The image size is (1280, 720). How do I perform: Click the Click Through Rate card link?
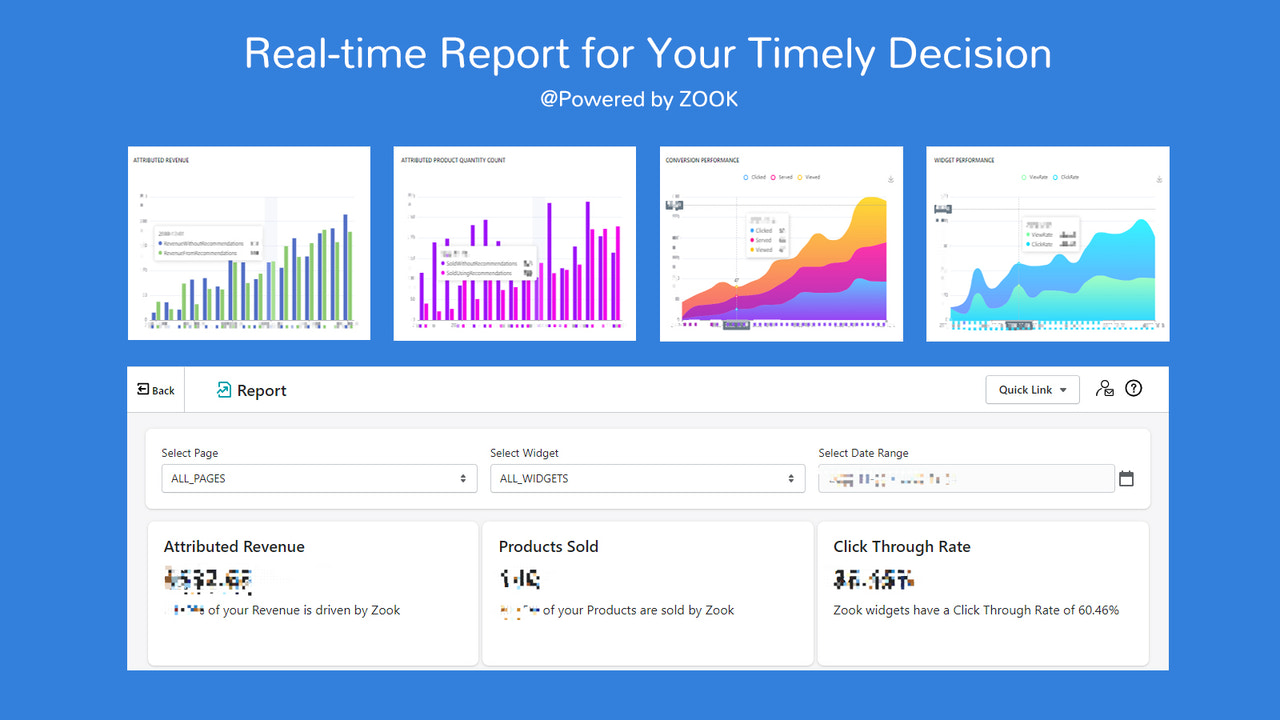click(x=983, y=592)
